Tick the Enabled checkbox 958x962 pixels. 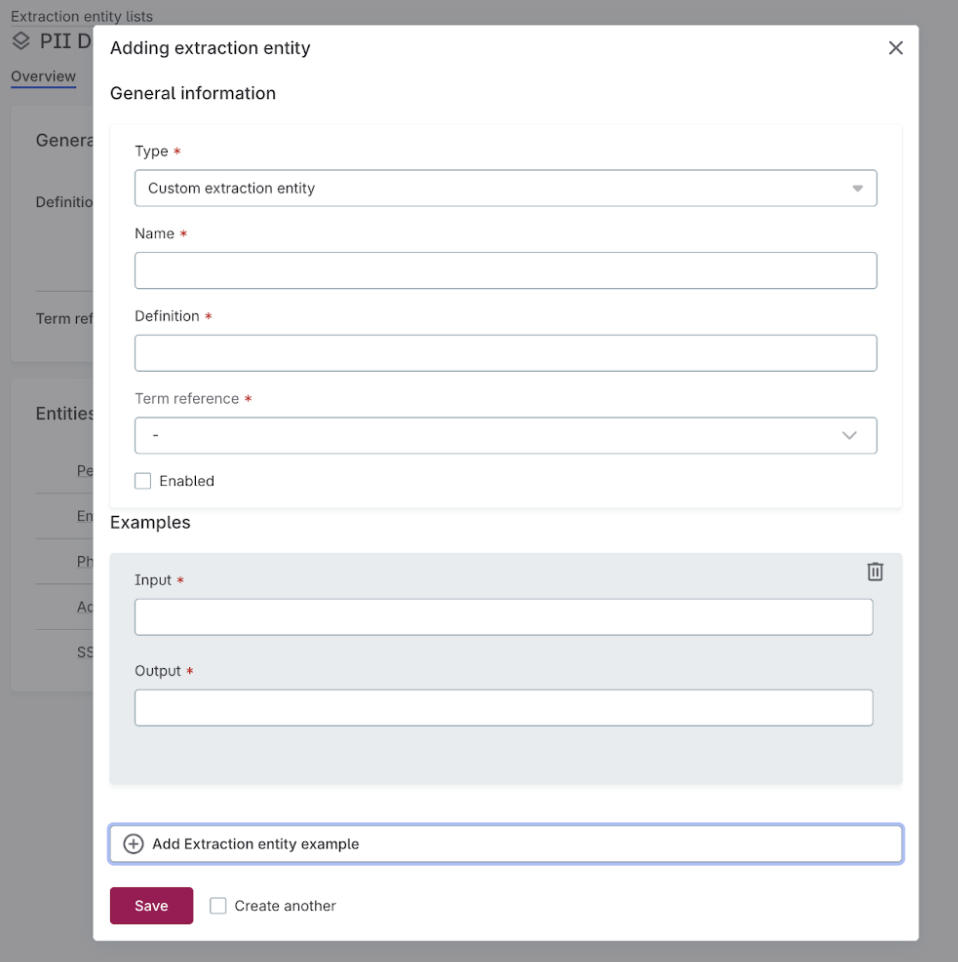143,481
